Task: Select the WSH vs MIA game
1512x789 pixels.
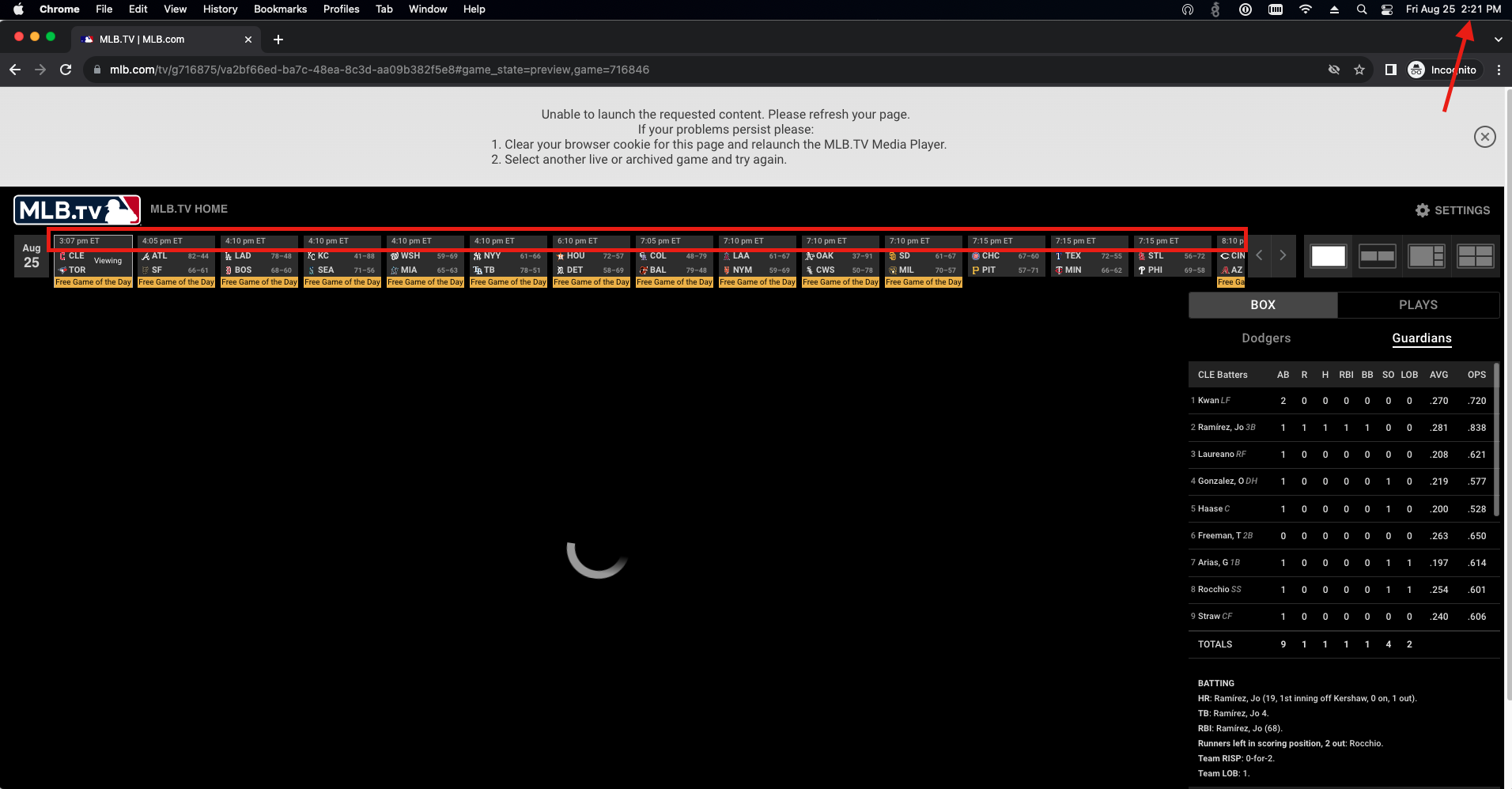Action: point(425,261)
